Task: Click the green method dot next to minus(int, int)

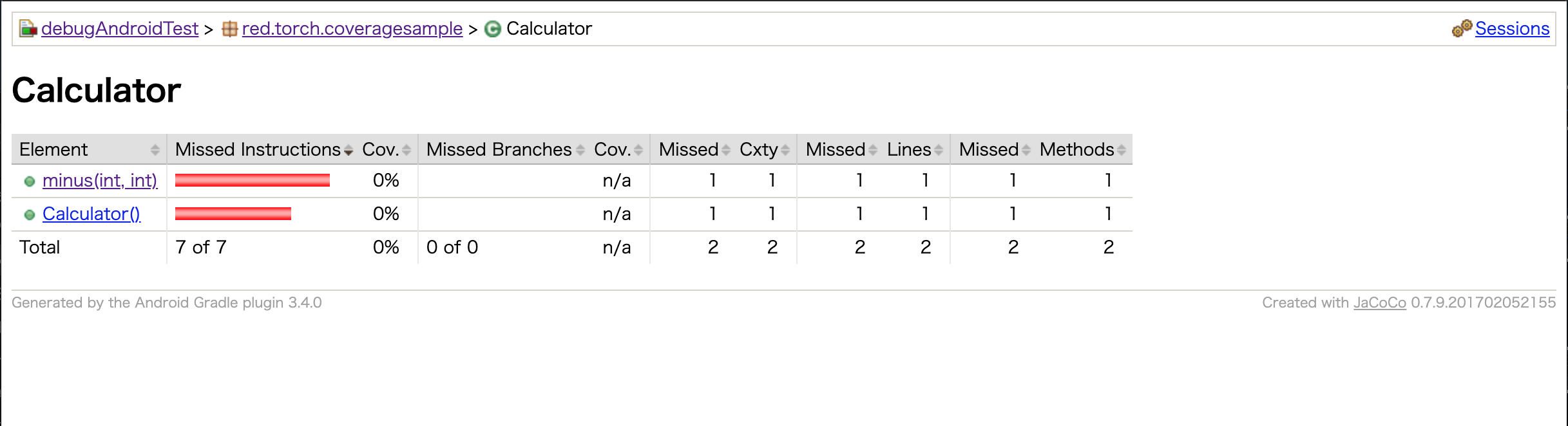Action: click(29, 181)
